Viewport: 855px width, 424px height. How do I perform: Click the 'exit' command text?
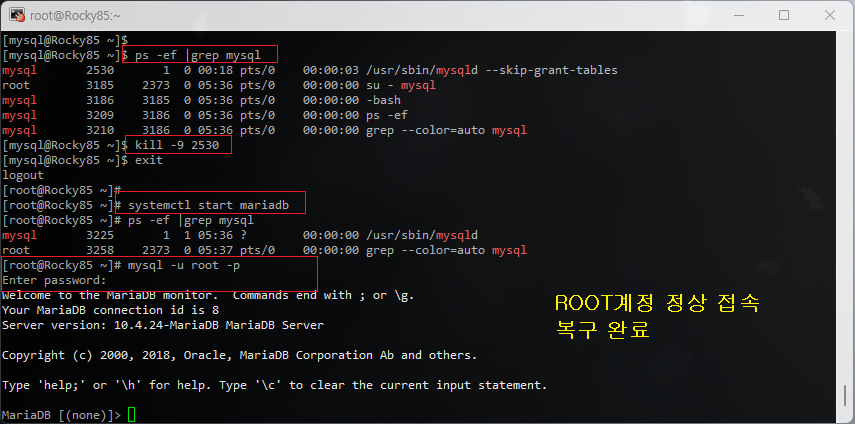coord(149,160)
